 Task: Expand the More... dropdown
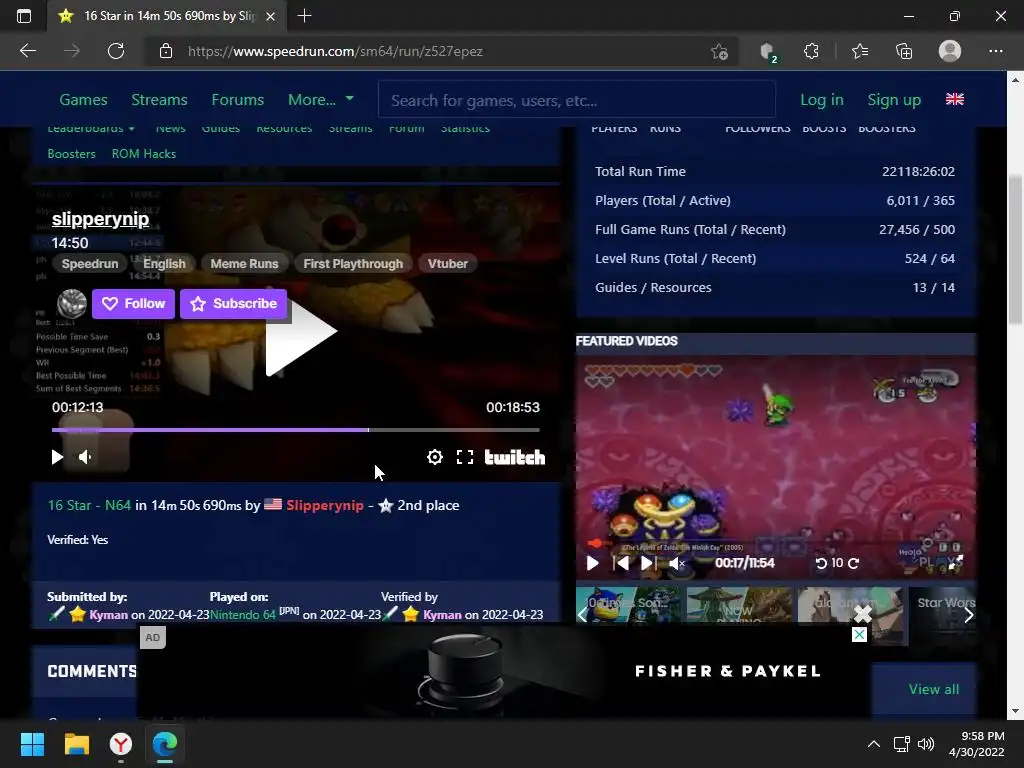(321, 100)
